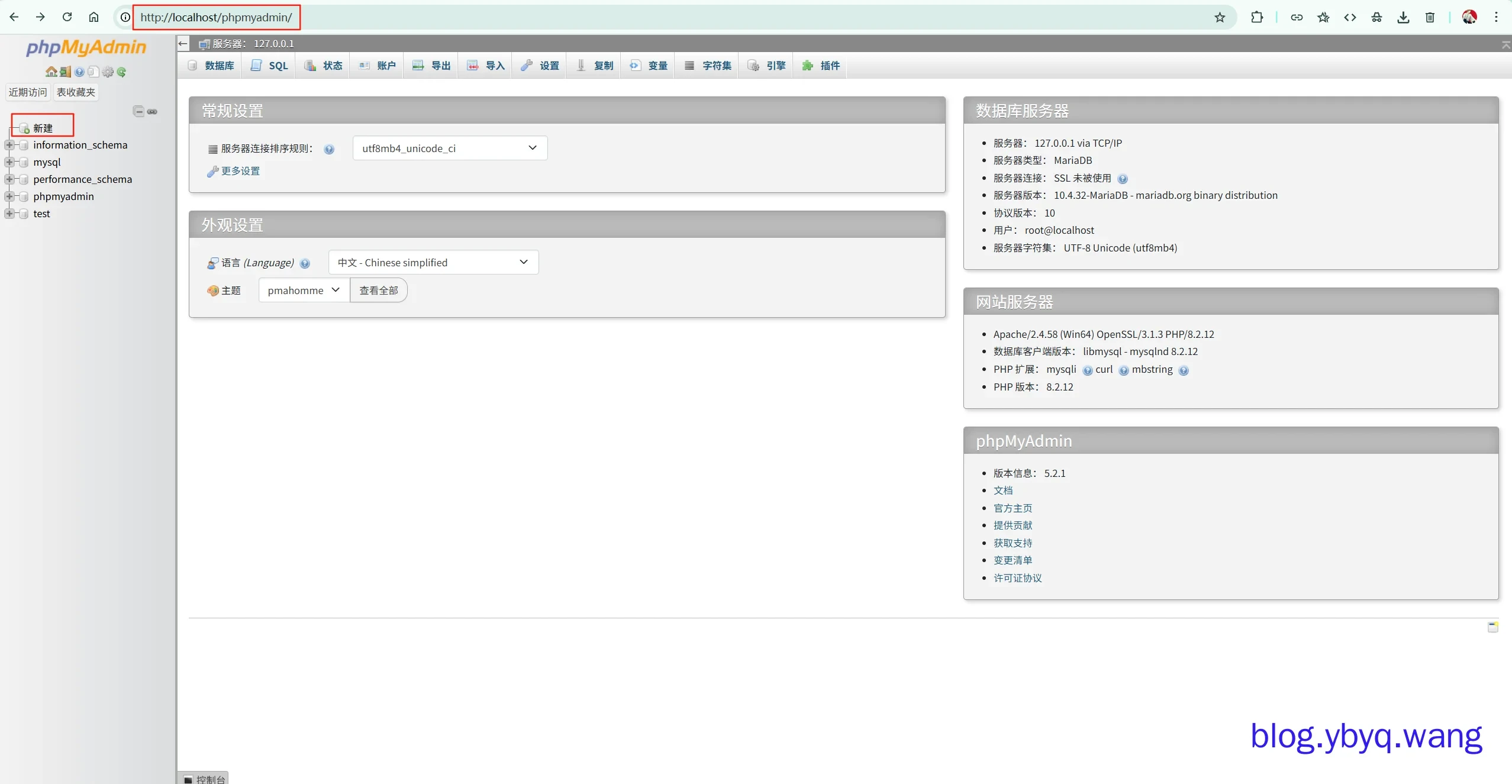This screenshot has width=1512, height=784.
Task: Open browser extensions puzzle icon
Action: click(1257, 17)
